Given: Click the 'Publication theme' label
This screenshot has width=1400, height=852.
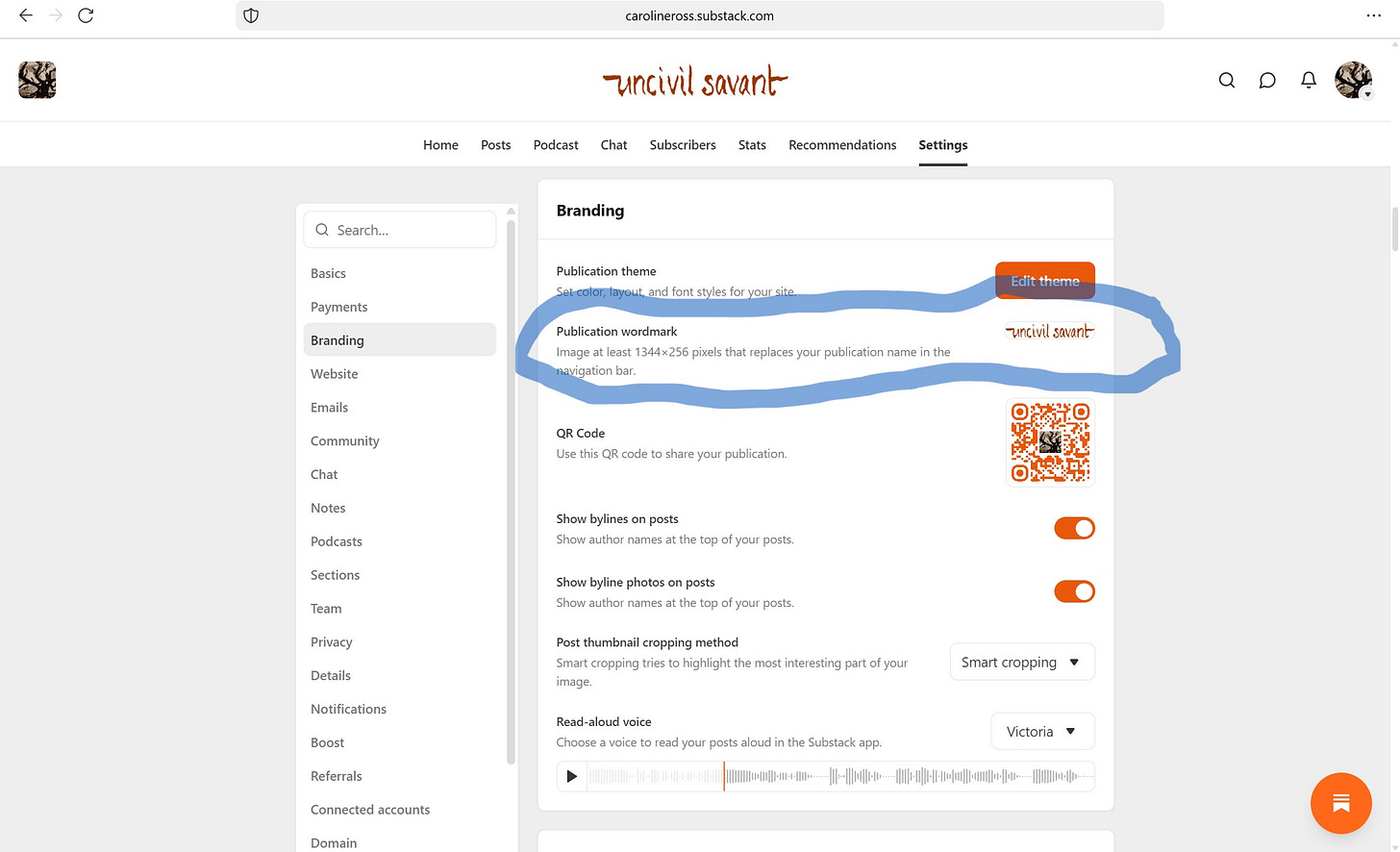Looking at the screenshot, I should 606,271.
